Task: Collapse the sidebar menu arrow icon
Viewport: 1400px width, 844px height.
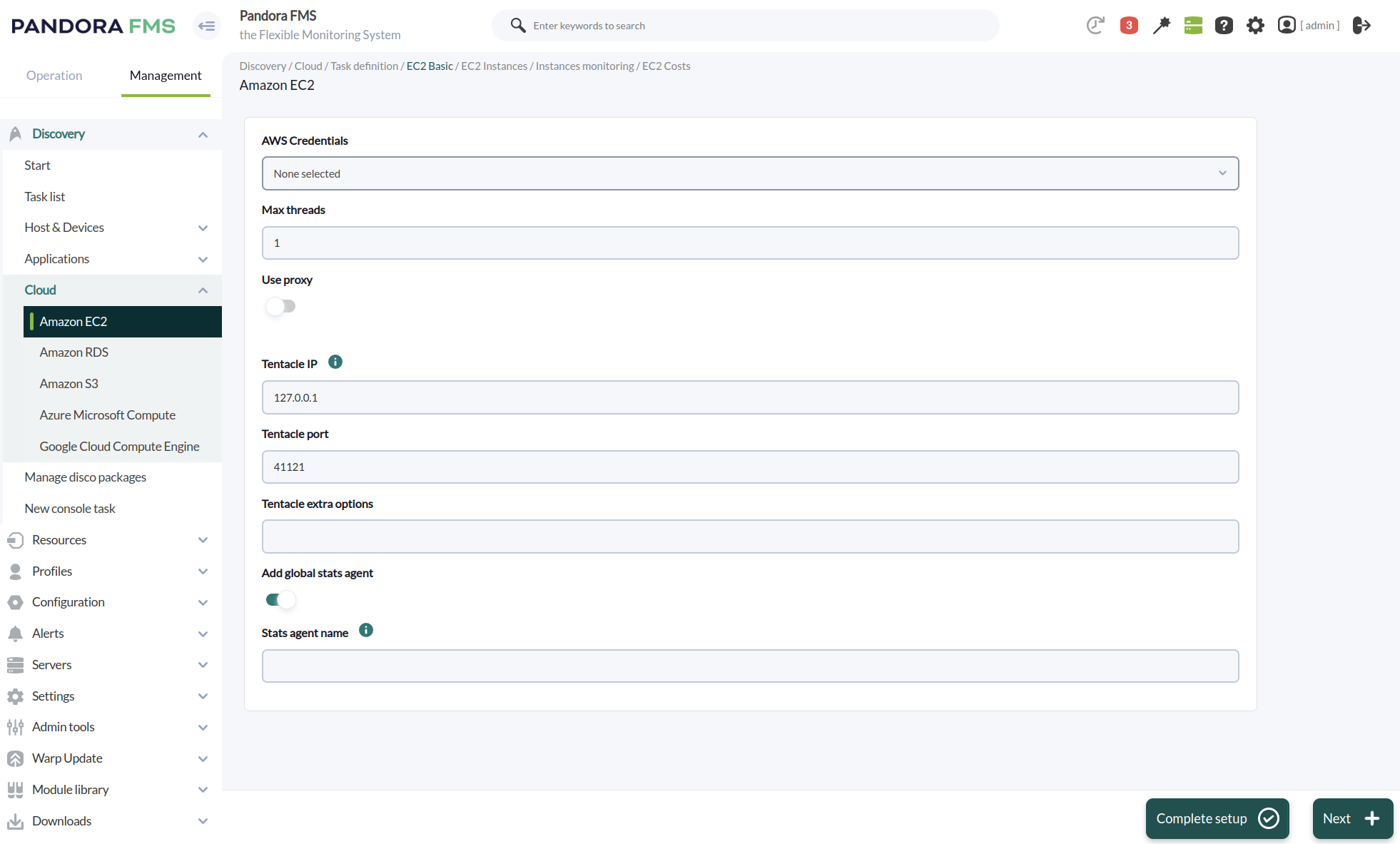Action: 207,26
